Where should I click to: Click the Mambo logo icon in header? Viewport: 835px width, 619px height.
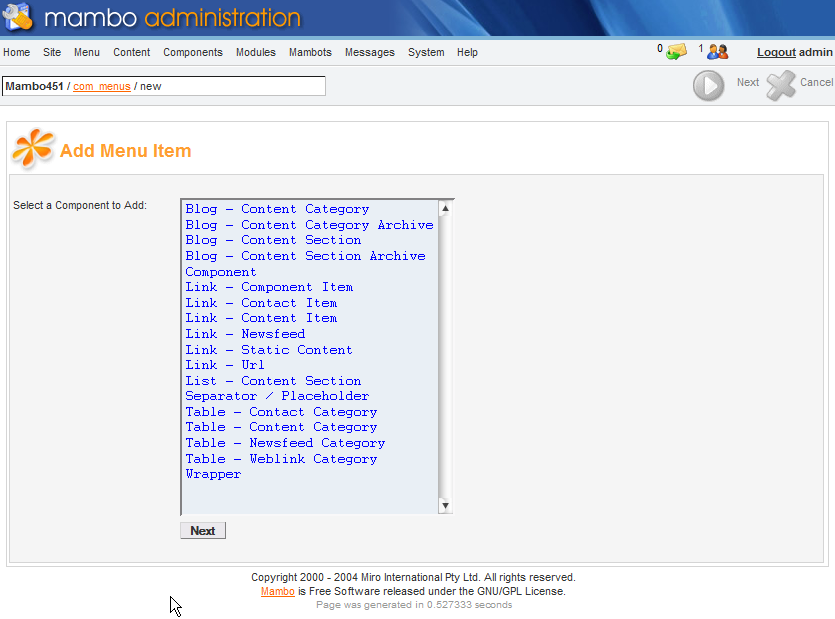pyautogui.click(x=18, y=17)
